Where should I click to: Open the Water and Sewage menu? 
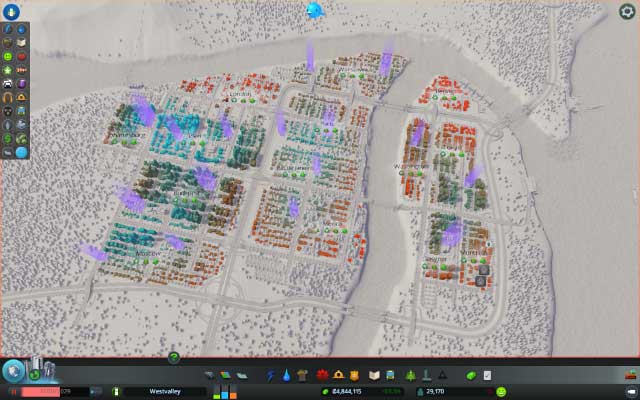click(x=288, y=375)
